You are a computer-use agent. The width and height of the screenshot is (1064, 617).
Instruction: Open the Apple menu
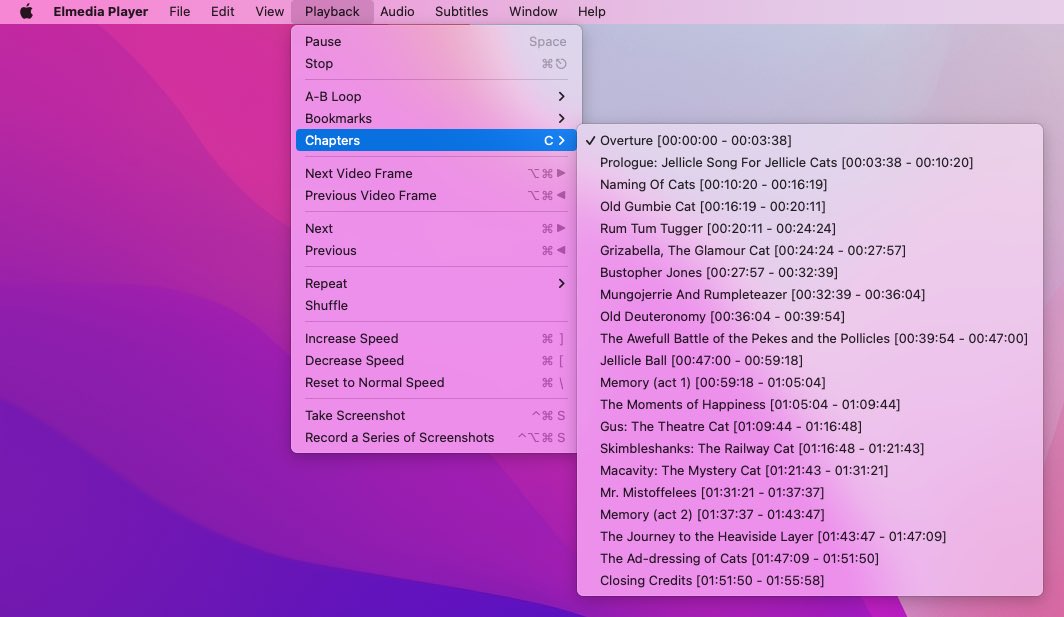(25, 11)
